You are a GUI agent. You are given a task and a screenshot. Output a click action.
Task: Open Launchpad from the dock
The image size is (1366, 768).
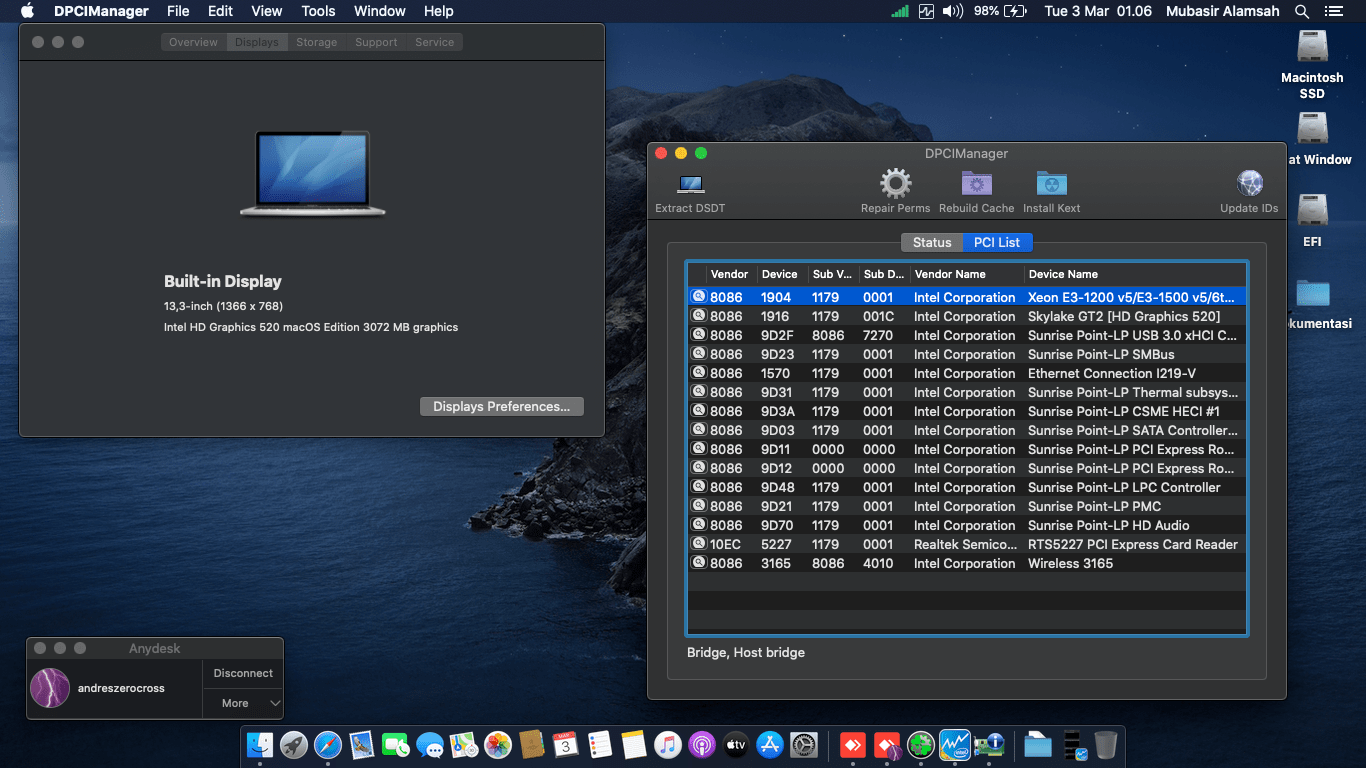tap(294, 745)
